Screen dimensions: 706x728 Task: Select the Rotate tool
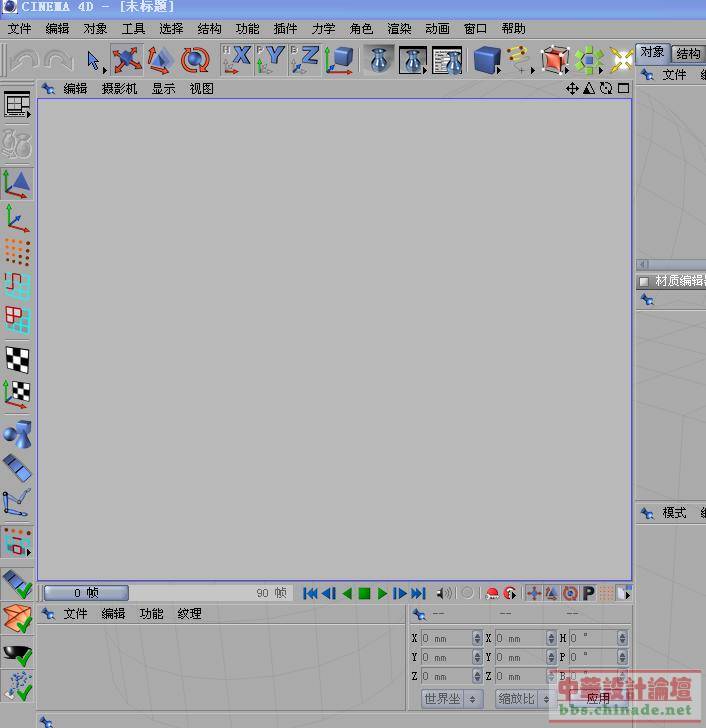pyautogui.click(x=195, y=60)
